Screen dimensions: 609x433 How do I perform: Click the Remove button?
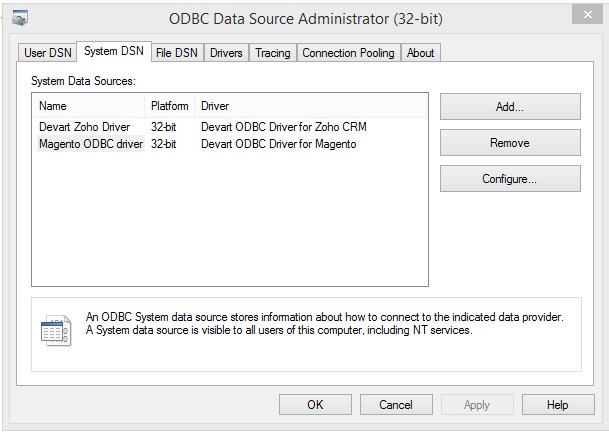[x=510, y=143]
